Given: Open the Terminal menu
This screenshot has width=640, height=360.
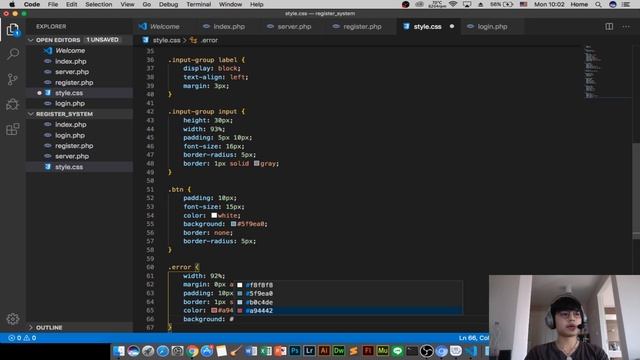Looking at the screenshot, I should pos(198,4).
